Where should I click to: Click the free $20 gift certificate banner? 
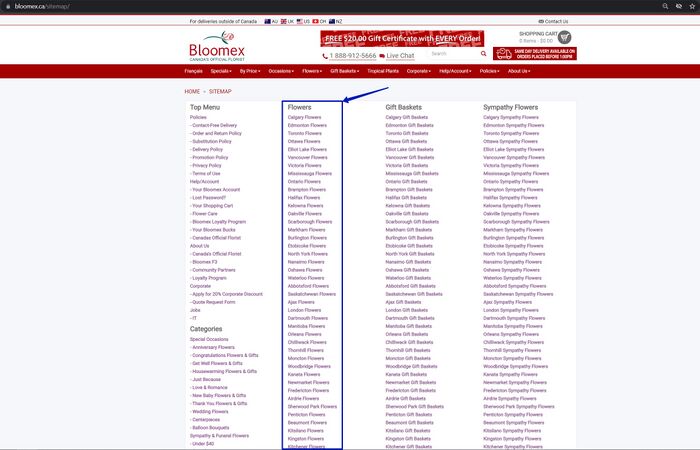coord(402,38)
